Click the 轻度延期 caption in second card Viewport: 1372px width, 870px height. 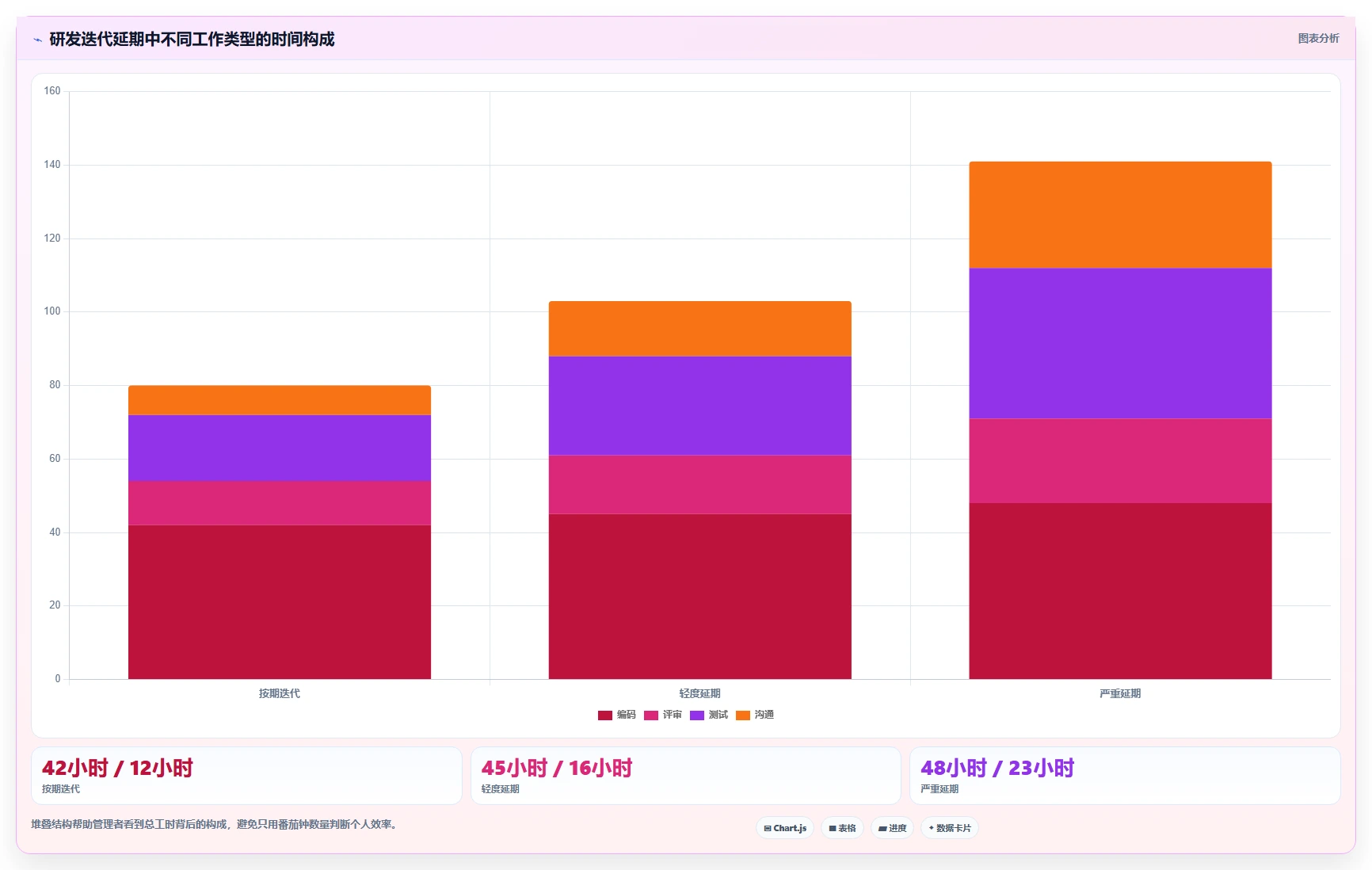coord(501,789)
